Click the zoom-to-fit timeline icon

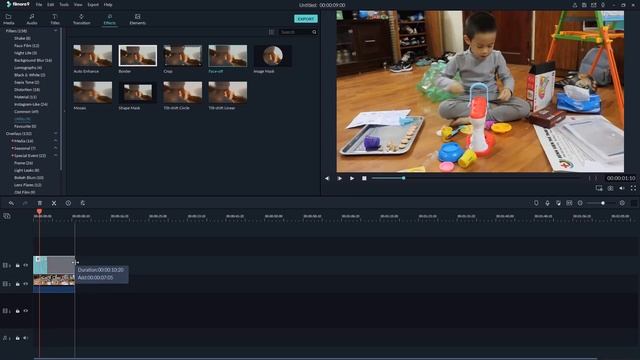(569, 203)
